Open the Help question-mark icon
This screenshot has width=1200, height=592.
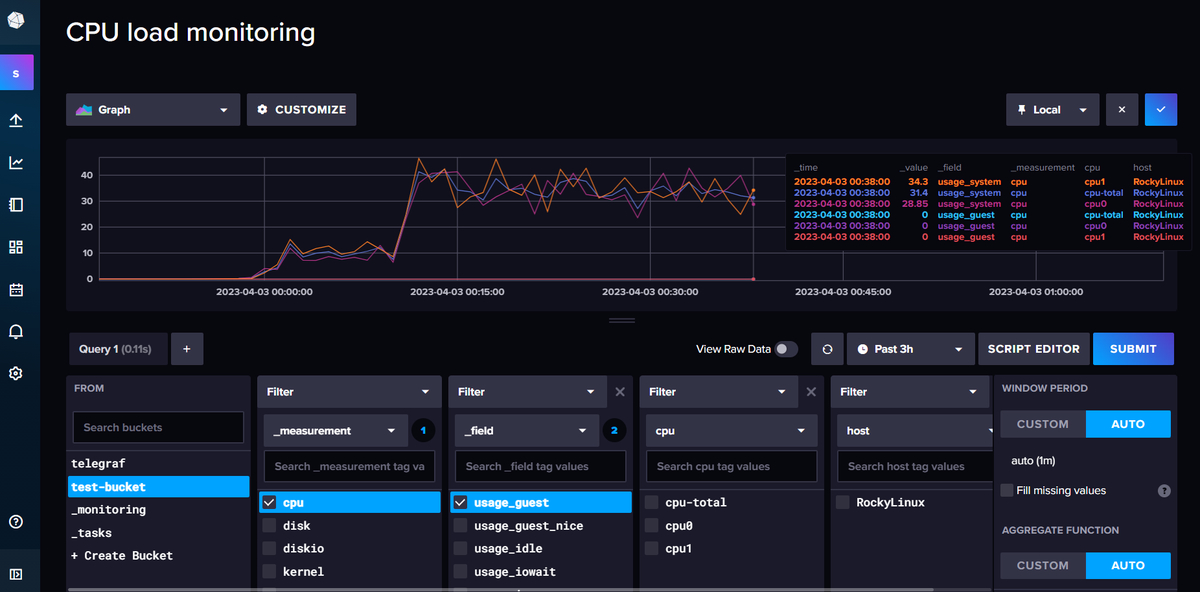tap(17, 521)
